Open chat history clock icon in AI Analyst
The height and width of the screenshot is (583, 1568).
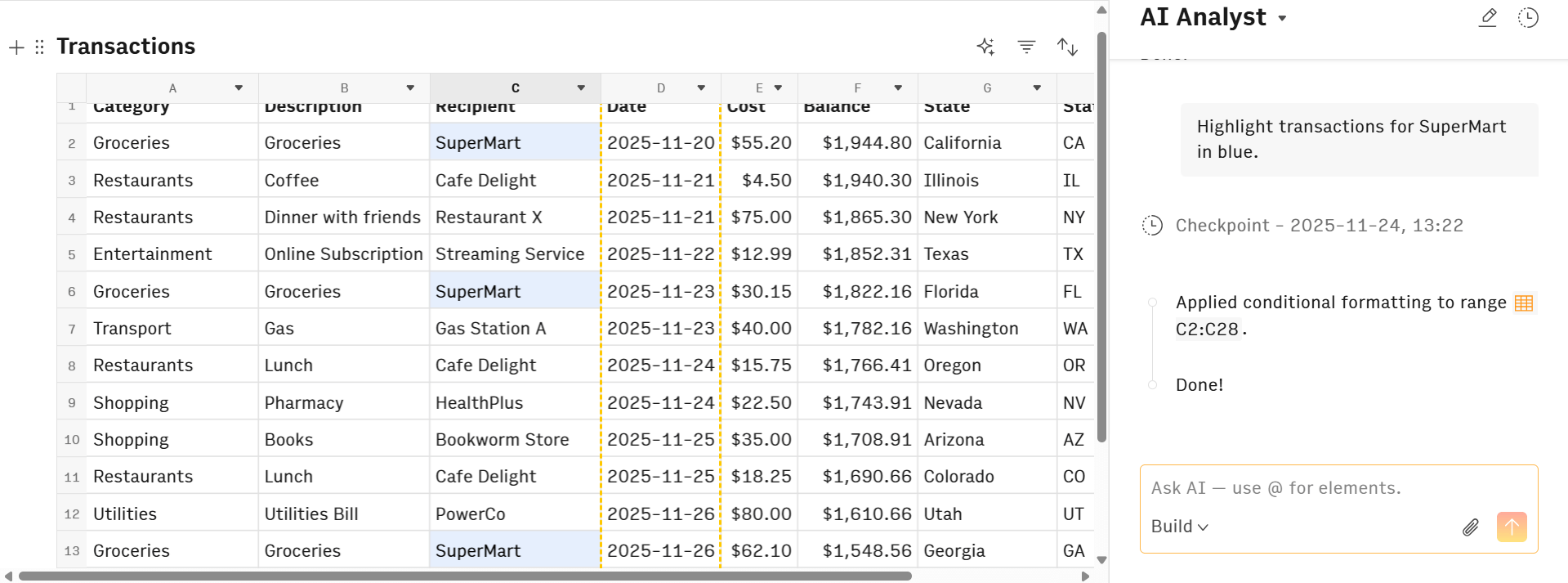1528,17
